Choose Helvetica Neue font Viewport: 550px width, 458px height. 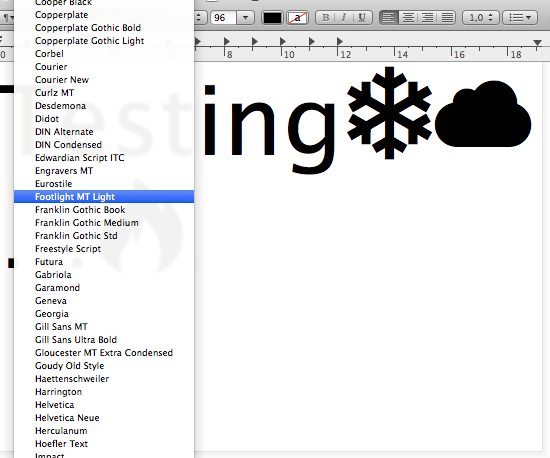tap(104, 417)
